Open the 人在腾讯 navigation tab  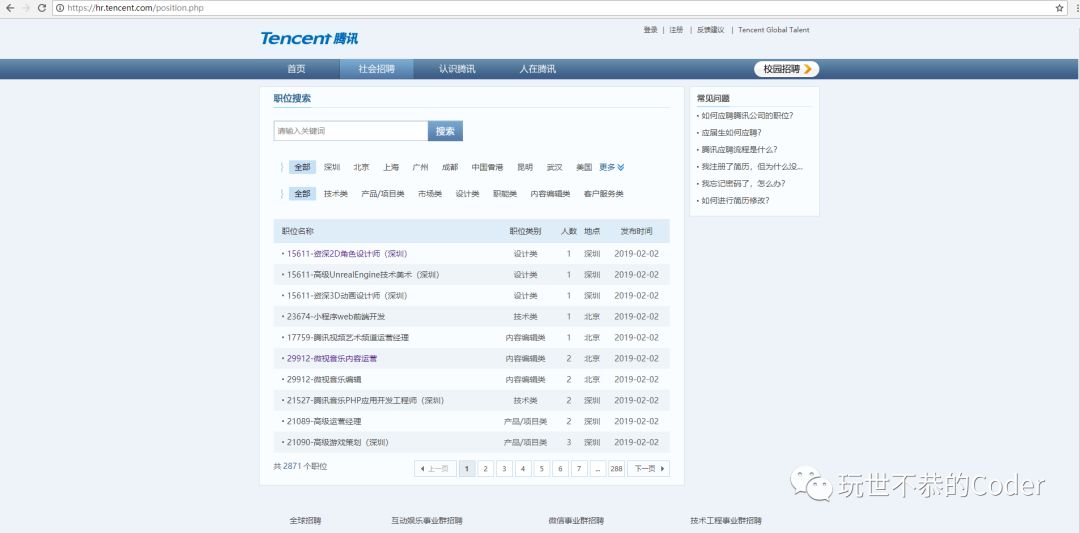coord(537,69)
